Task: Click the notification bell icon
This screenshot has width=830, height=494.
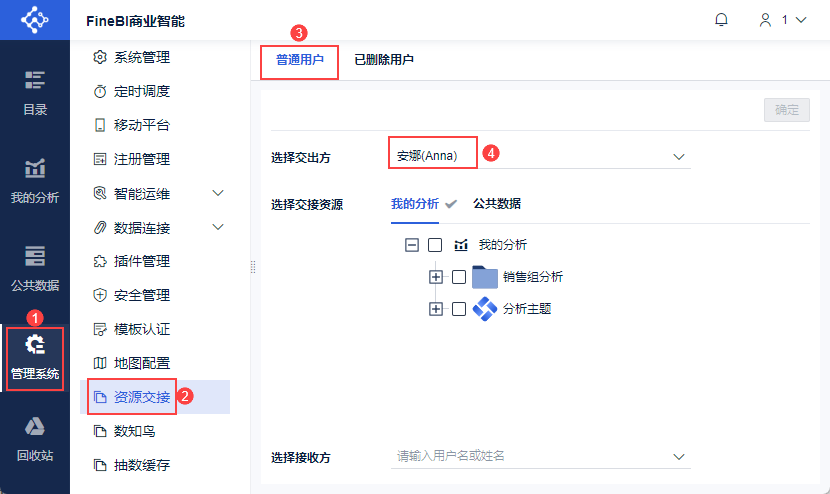Action: [721, 20]
